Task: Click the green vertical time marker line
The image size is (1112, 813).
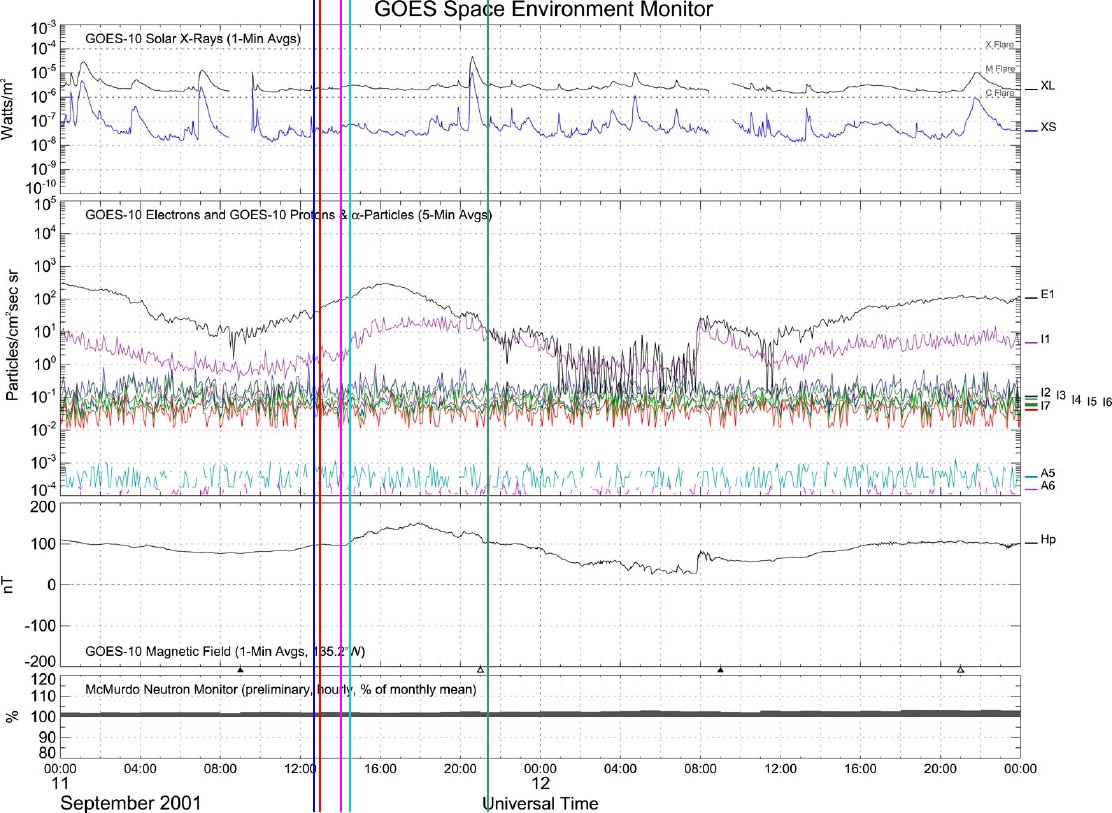Action: [x=487, y=400]
